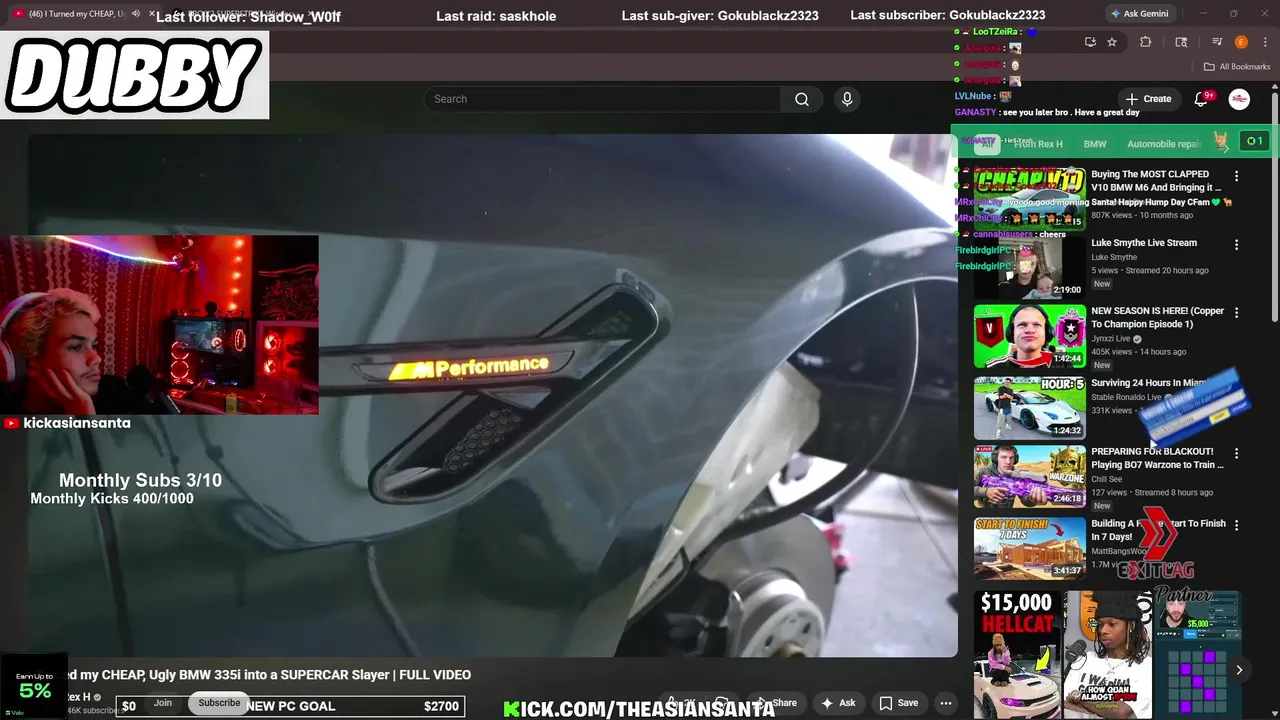Open the more actions ellipsis under video
The width and height of the screenshot is (1280, 720).
coord(945,703)
